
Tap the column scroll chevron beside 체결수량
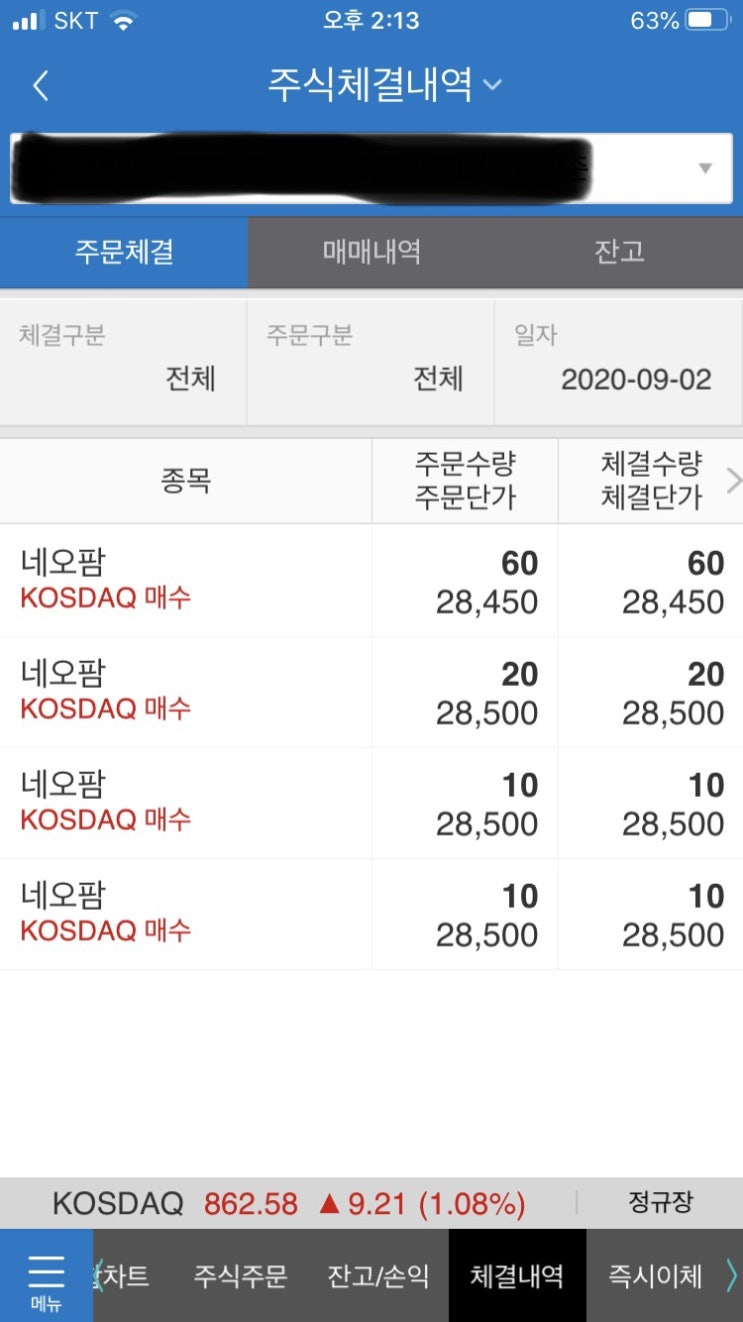coord(733,482)
